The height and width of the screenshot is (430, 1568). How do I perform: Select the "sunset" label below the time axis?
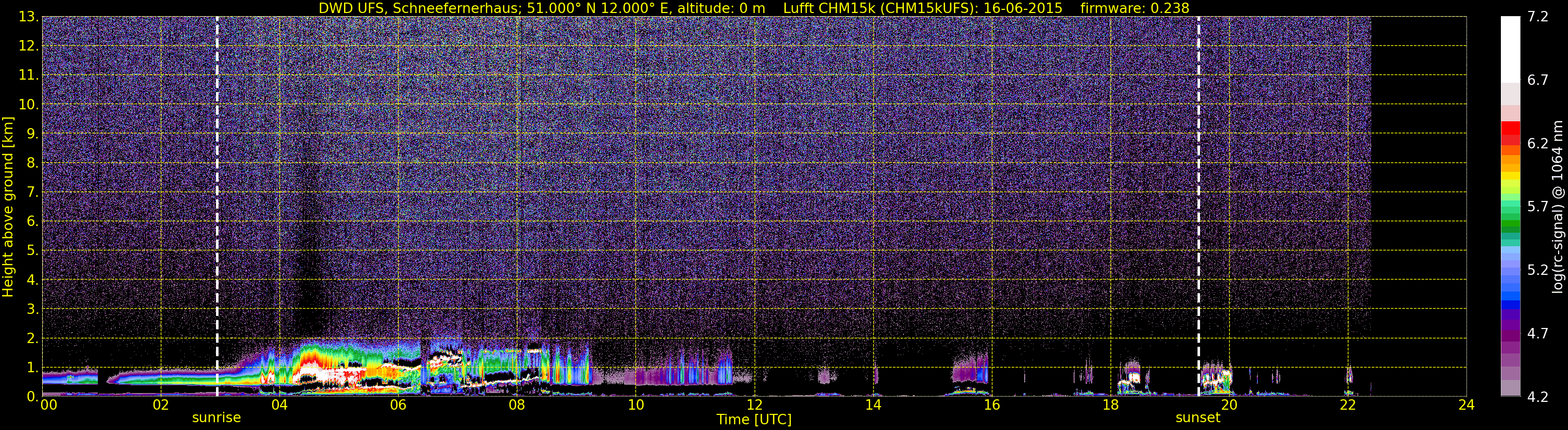pos(1197,418)
